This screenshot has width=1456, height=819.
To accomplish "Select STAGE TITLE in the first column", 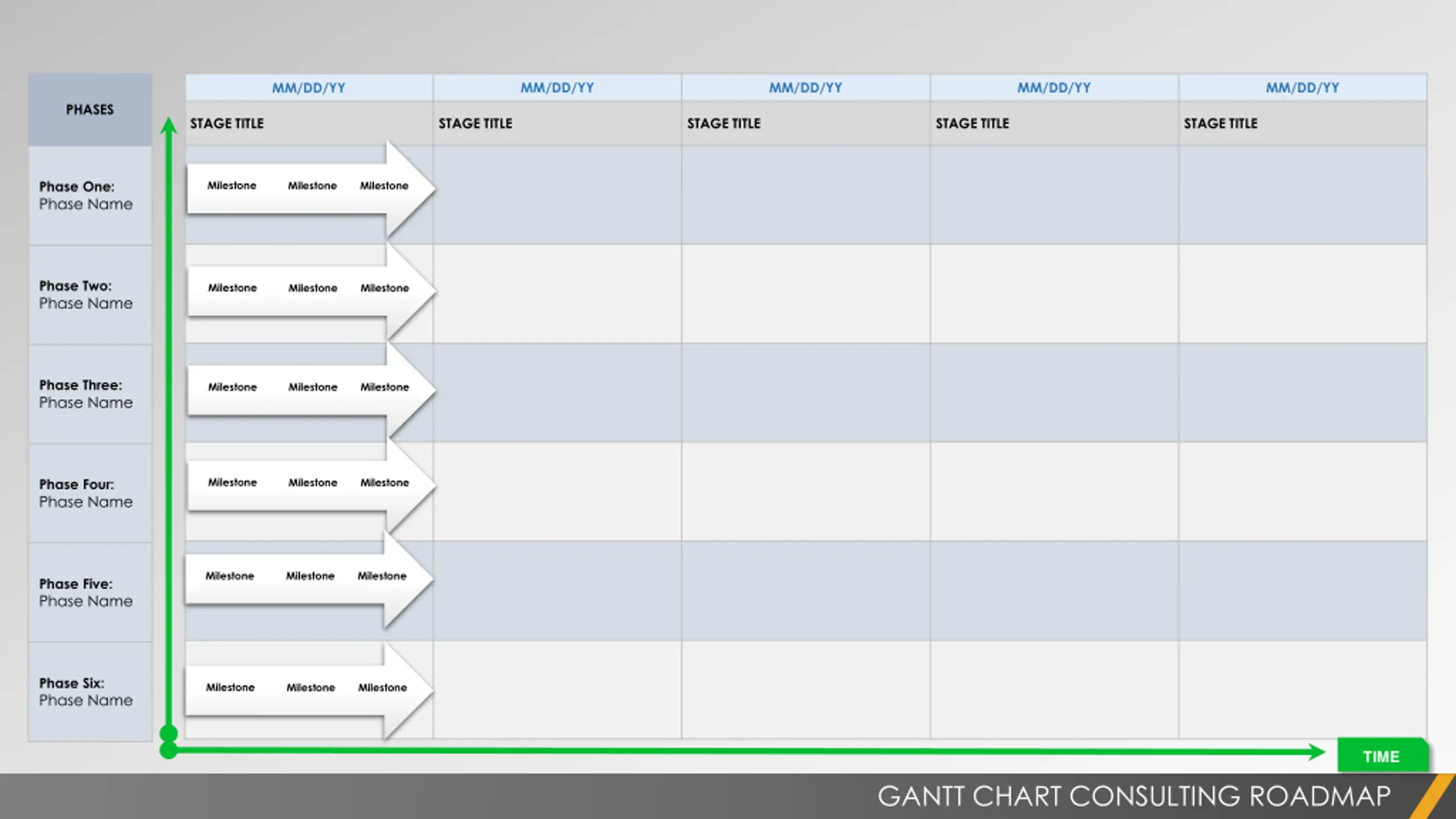I will click(x=227, y=123).
